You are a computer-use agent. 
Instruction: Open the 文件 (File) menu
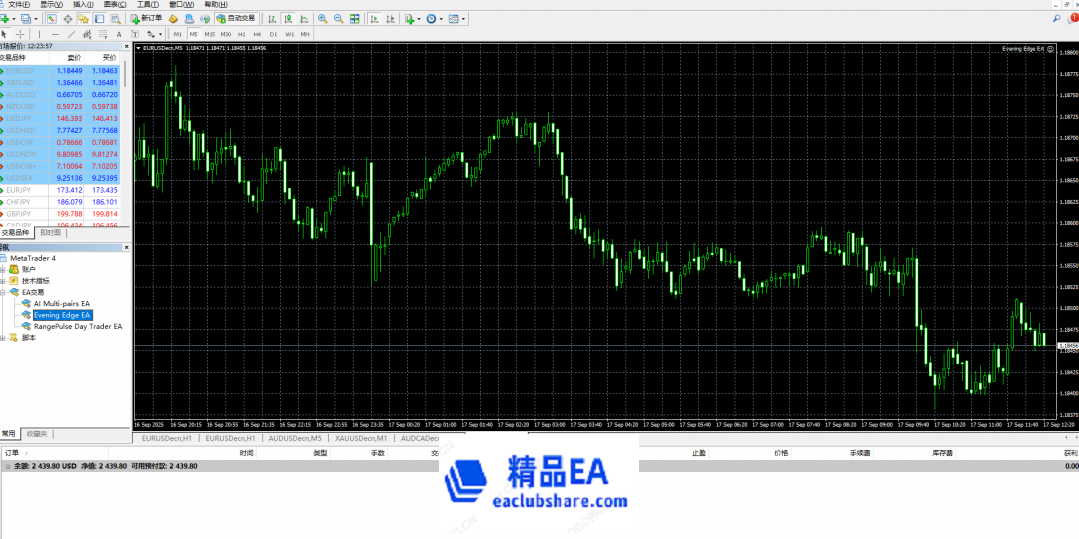pos(19,5)
